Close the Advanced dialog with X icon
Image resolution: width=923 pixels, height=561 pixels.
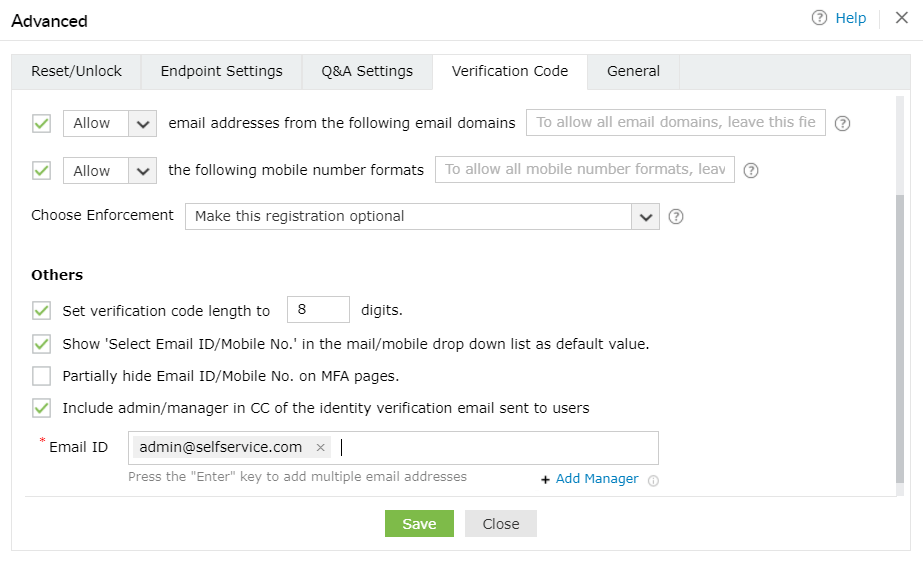(x=901, y=18)
